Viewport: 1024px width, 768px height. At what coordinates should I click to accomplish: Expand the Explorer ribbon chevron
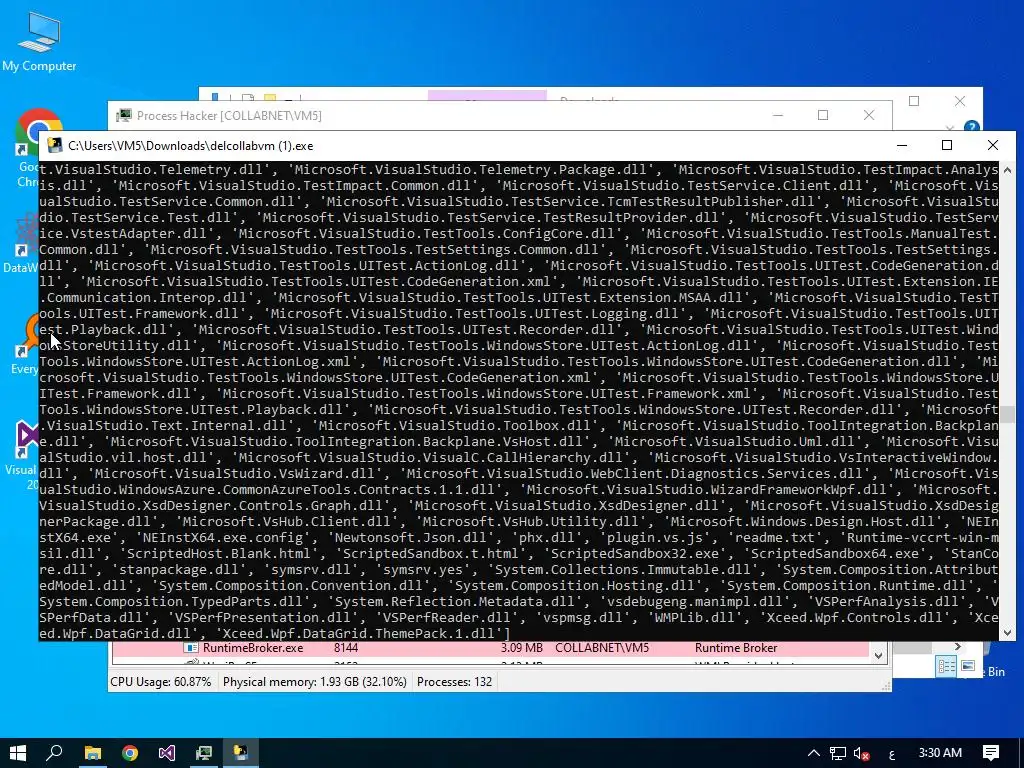click(x=950, y=127)
